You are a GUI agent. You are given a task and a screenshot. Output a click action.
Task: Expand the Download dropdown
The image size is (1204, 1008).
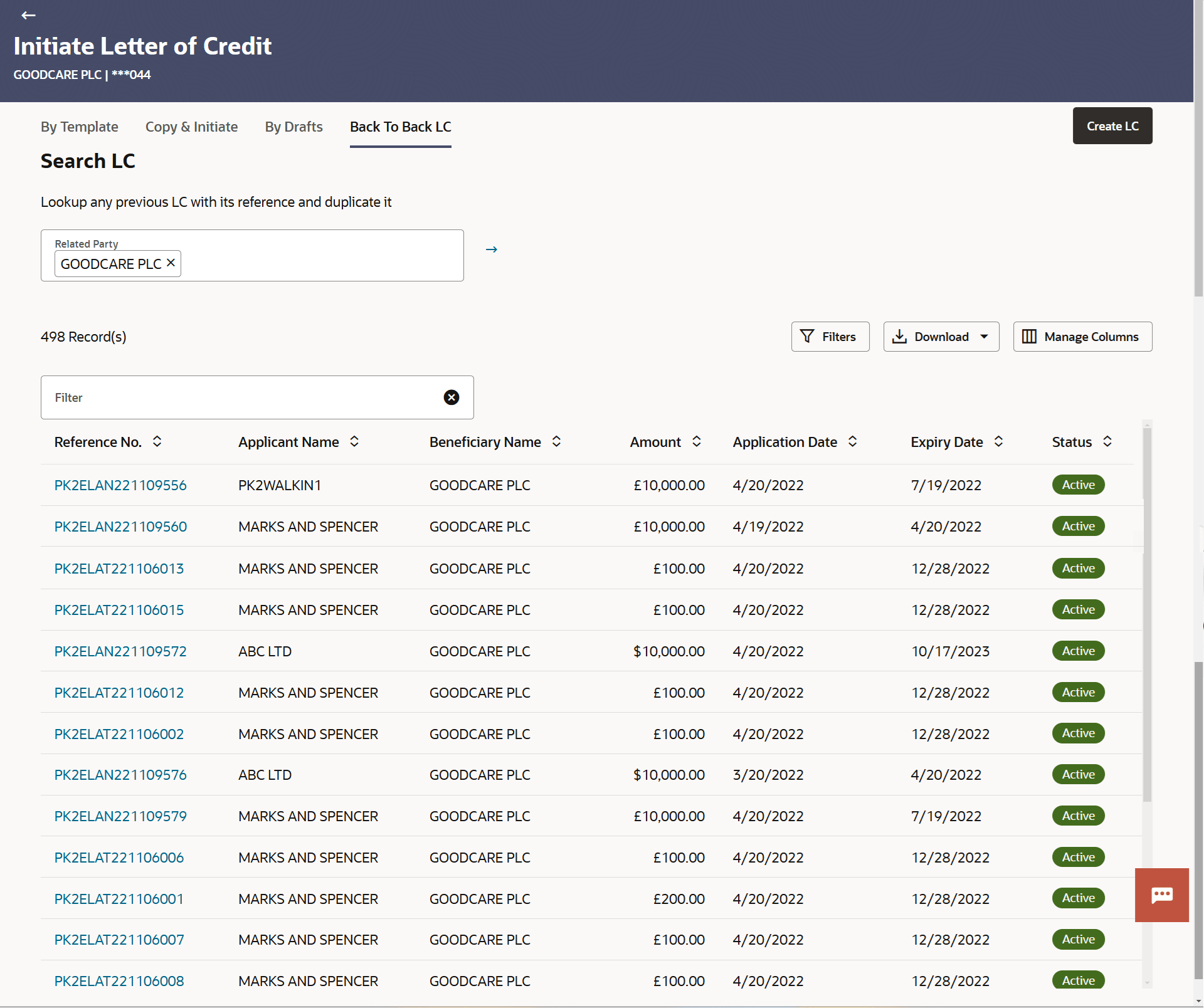pyautogui.click(x=984, y=337)
